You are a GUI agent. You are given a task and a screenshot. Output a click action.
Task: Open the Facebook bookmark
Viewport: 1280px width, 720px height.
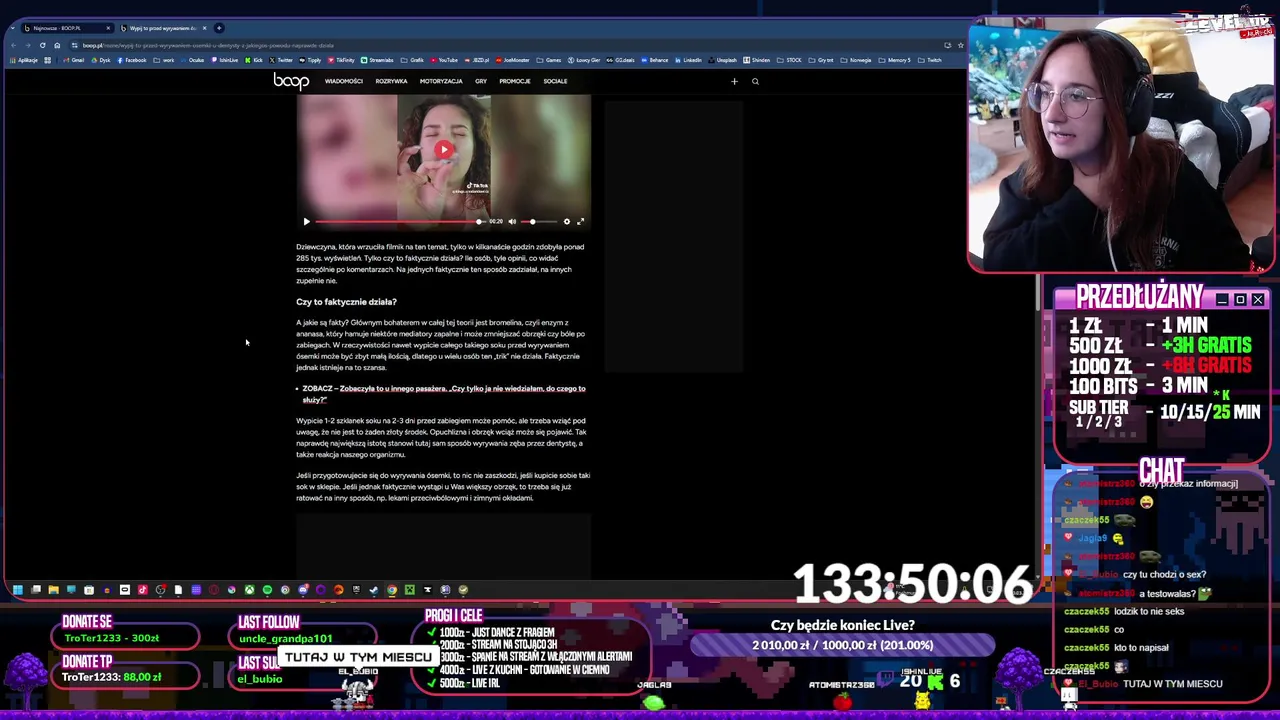(x=131, y=60)
